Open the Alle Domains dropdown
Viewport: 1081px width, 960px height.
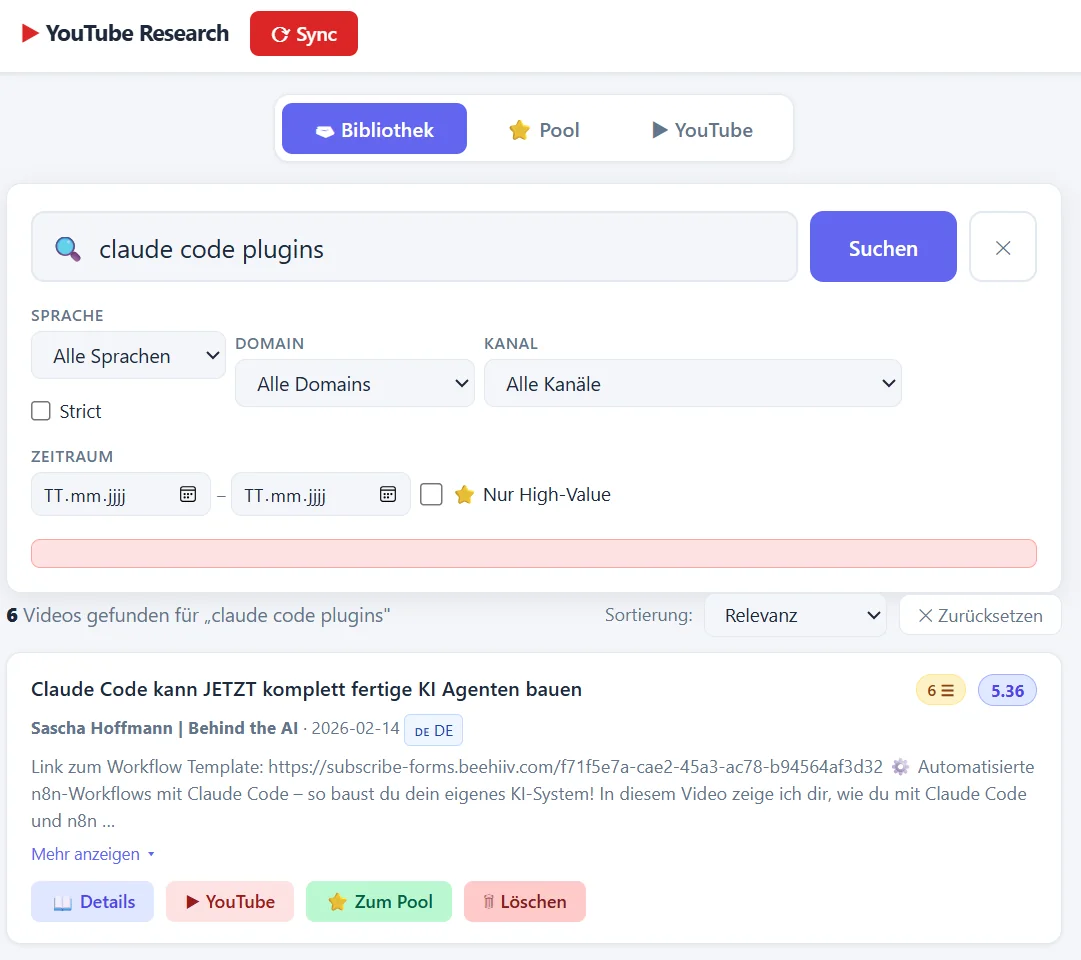pyautogui.click(x=354, y=384)
